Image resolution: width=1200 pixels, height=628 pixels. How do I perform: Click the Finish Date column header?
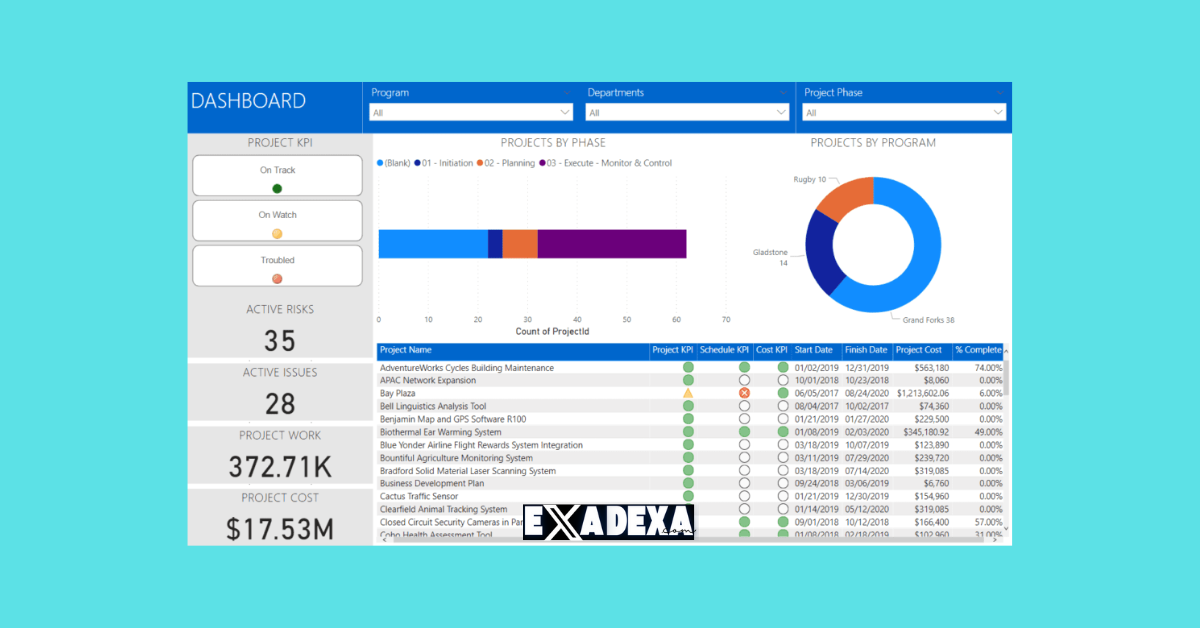[865, 350]
